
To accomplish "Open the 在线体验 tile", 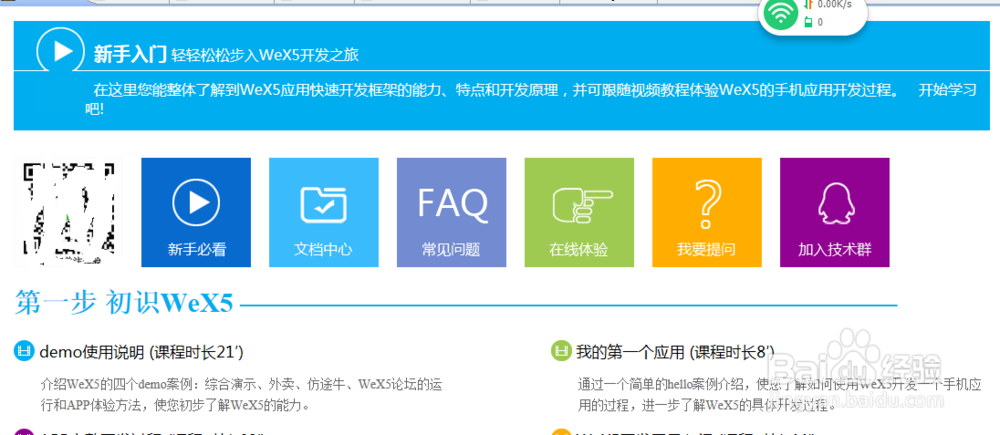I will click(x=579, y=212).
